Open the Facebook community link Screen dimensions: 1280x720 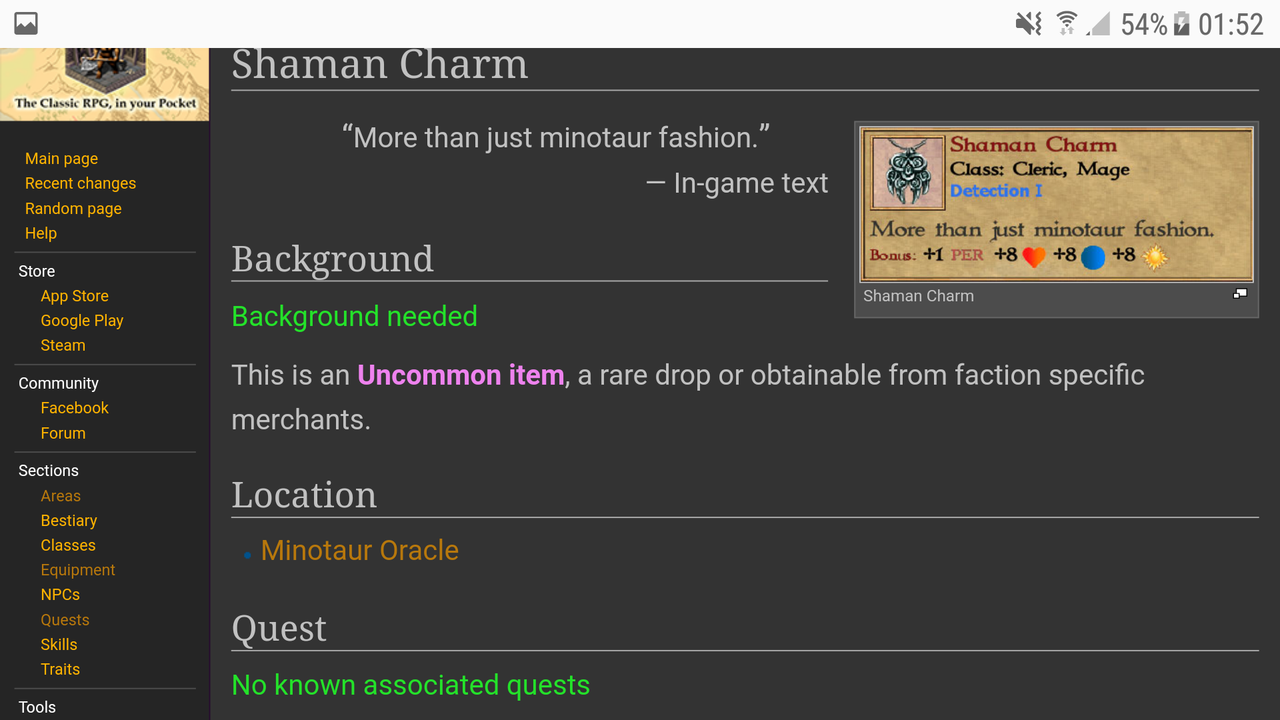tap(75, 408)
